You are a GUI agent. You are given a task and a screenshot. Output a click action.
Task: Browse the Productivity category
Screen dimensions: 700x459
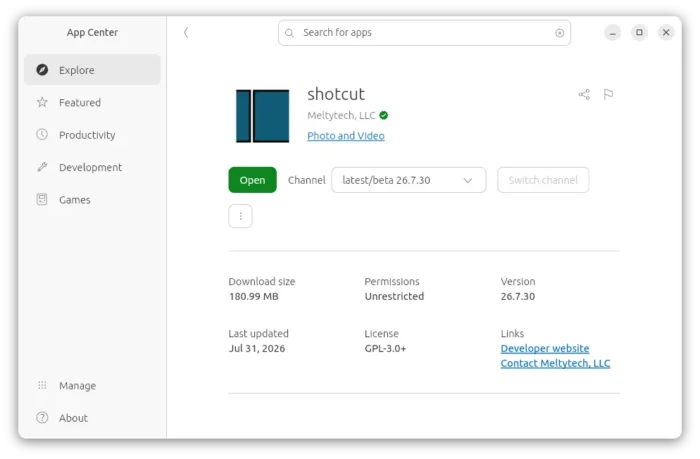[92, 134]
